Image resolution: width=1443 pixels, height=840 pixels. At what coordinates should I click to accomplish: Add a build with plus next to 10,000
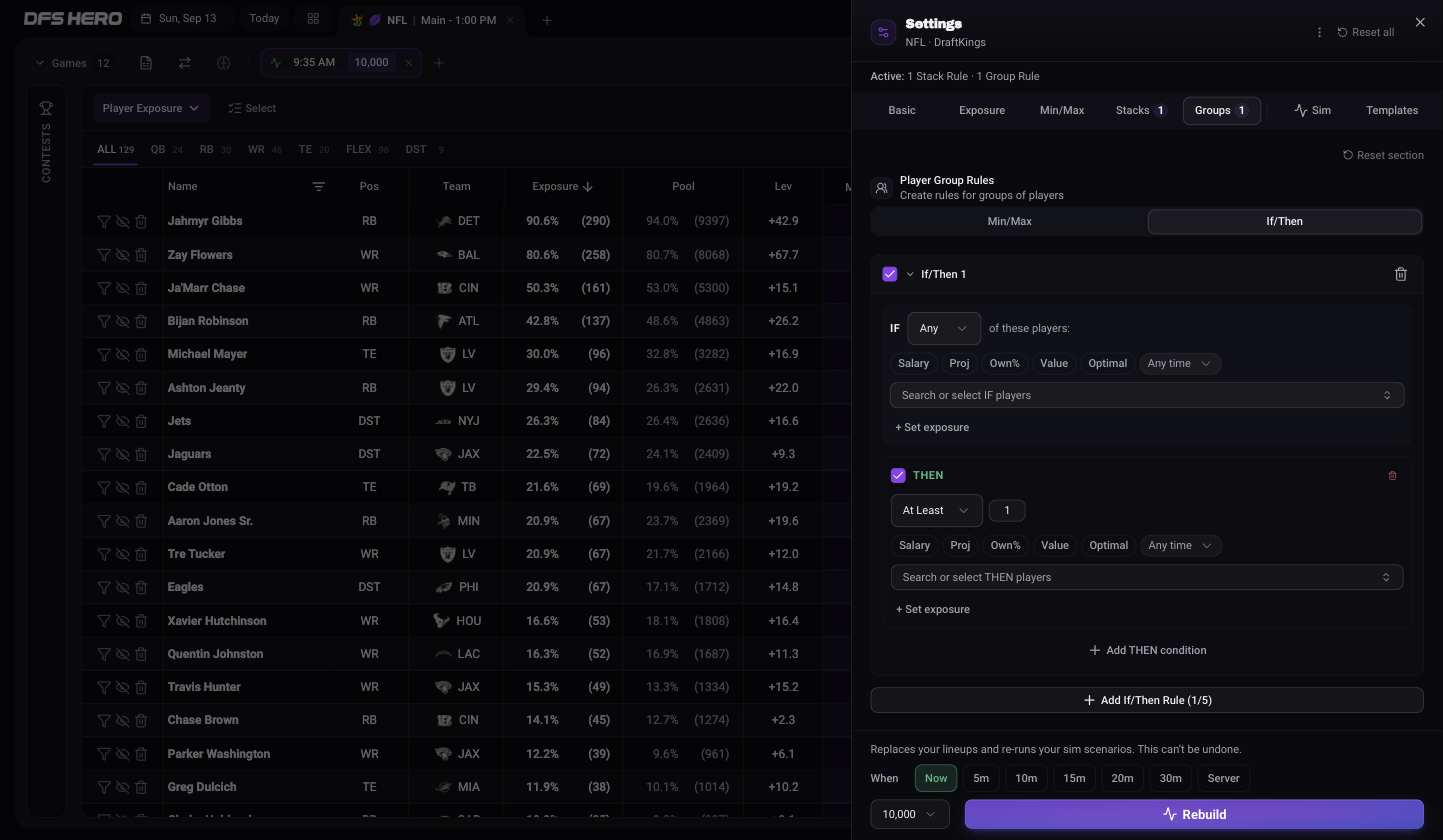[438, 63]
